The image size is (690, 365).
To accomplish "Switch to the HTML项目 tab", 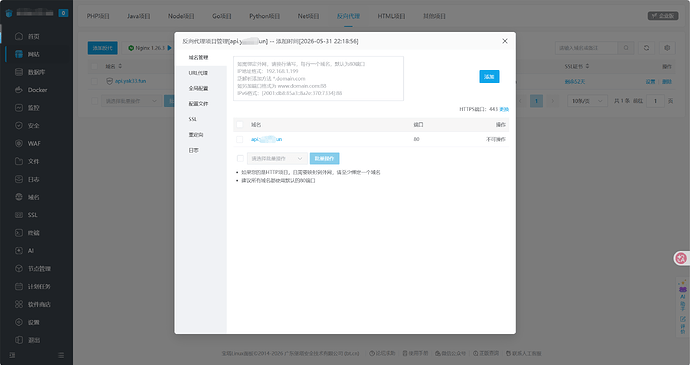I will [391, 16].
